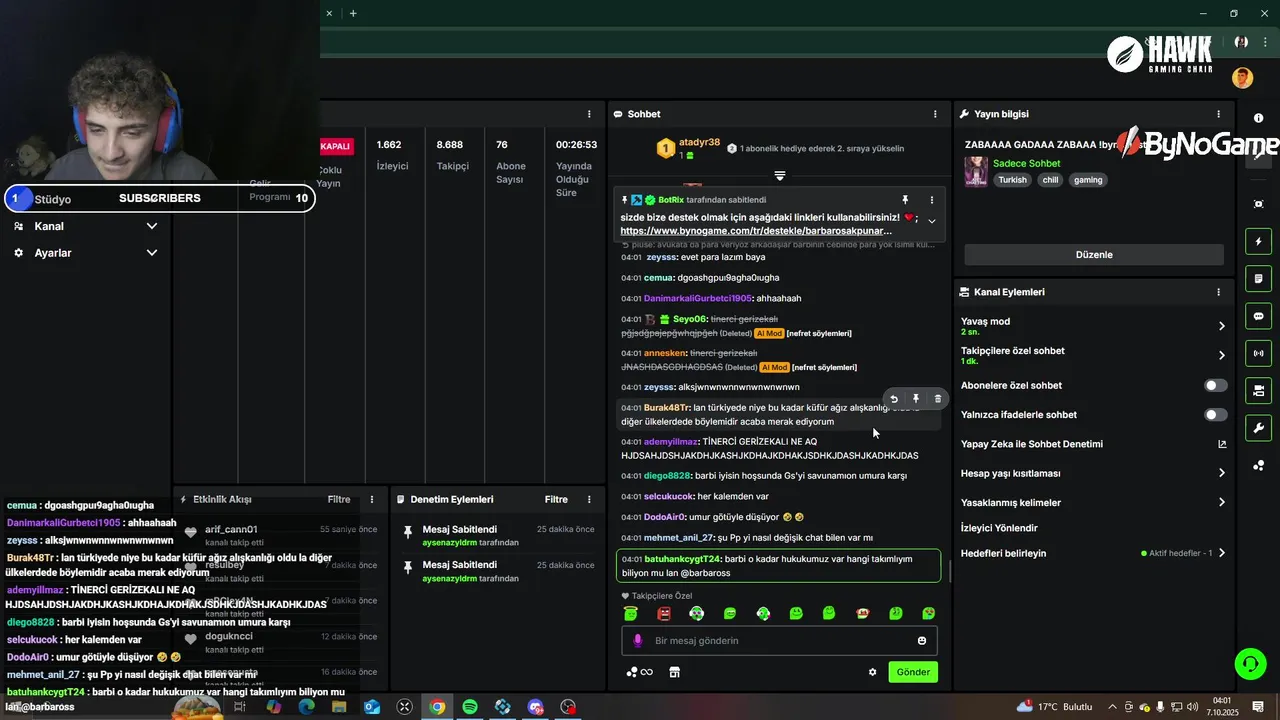
Task: Open stats panel three-dot menu
Action: pyautogui.click(x=589, y=114)
